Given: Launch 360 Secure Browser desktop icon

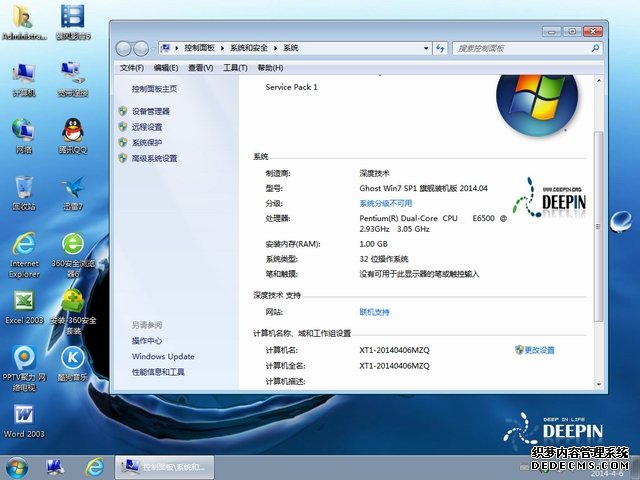Looking at the screenshot, I should tap(73, 255).
